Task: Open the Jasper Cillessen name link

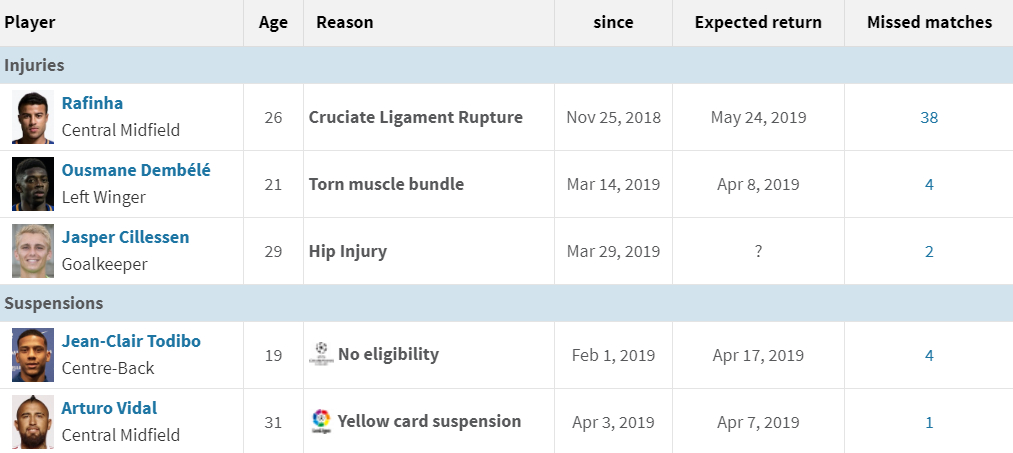Action: point(125,237)
